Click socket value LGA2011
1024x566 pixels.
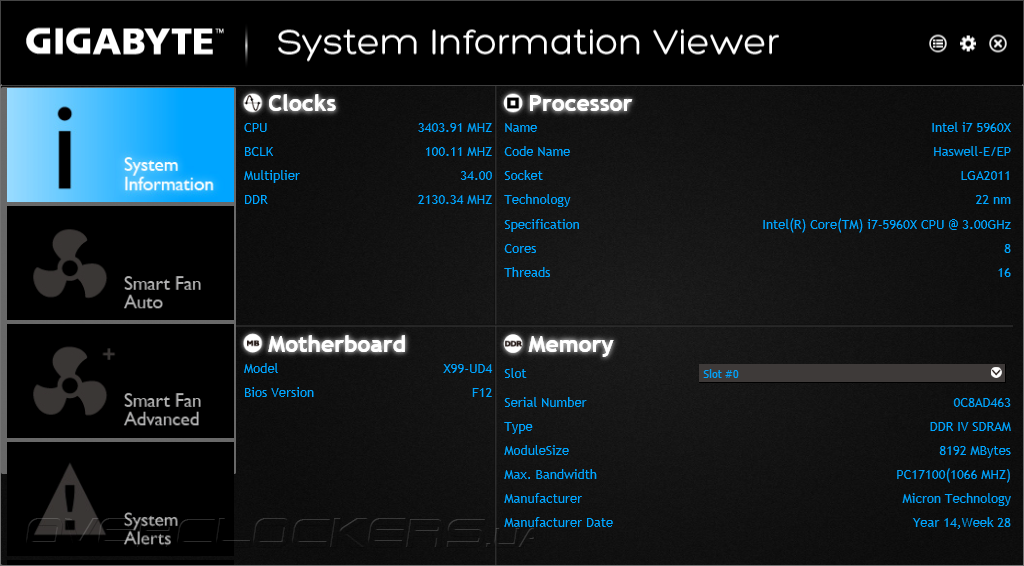(x=985, y=176)
